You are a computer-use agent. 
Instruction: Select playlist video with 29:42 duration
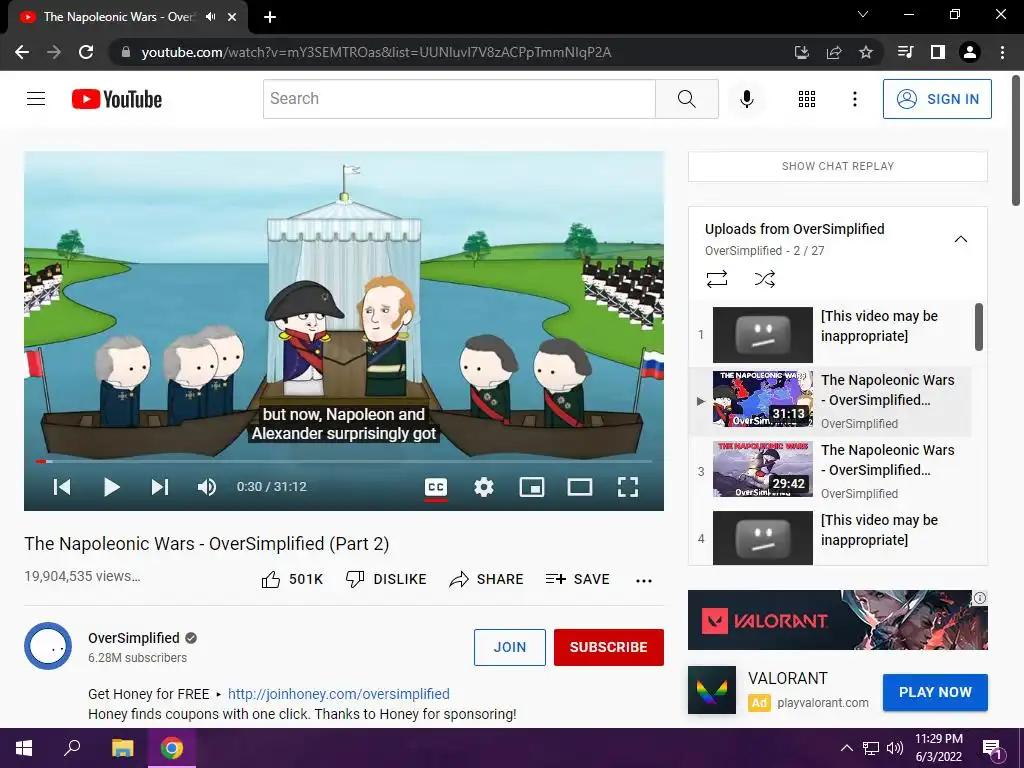click(763, 469)
